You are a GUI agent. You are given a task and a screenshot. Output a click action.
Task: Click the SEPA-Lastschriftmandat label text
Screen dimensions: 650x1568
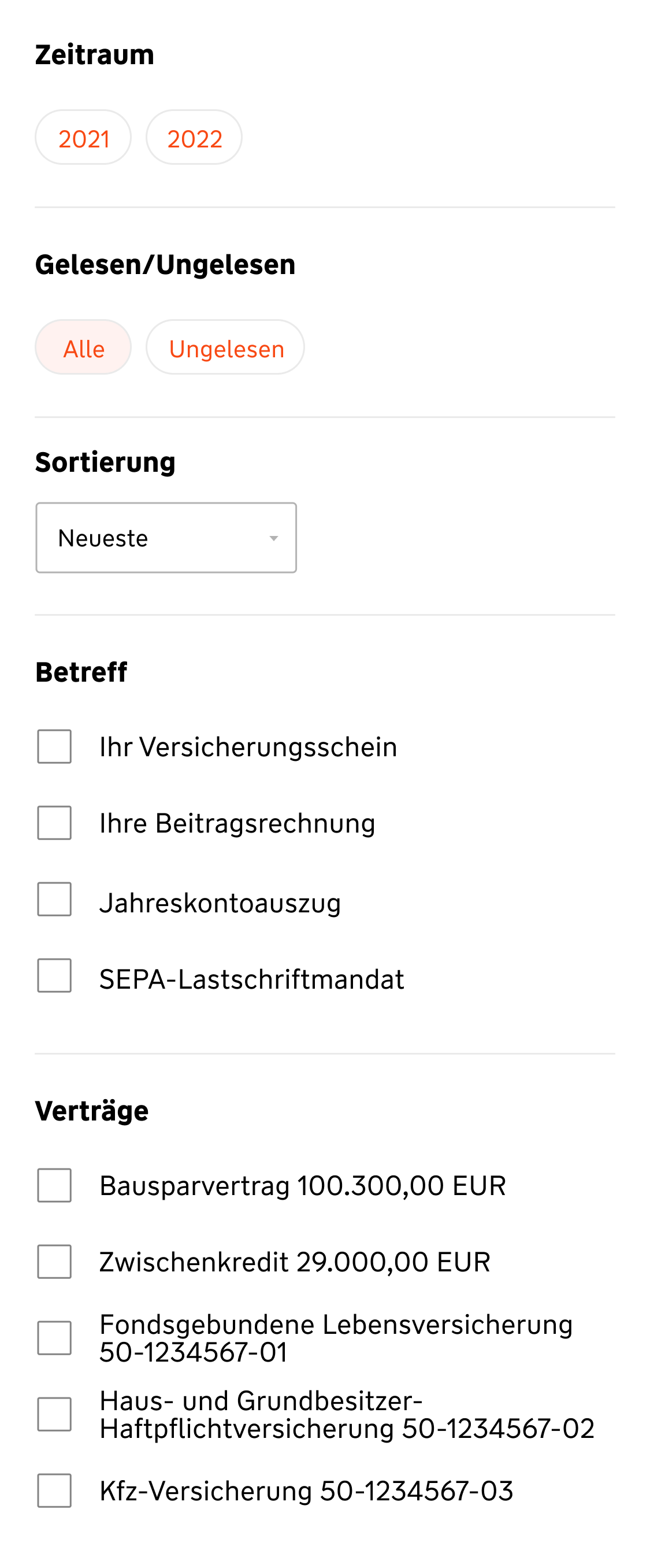[x=251, y=979]
